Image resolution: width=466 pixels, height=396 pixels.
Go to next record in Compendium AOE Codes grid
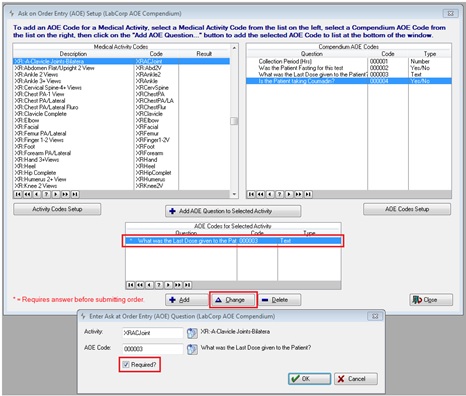point(289,194)
